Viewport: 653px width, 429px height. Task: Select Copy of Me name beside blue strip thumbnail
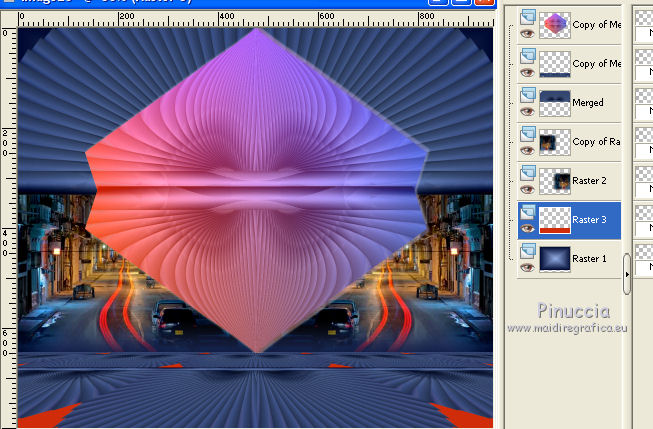(x=596, y=63)
